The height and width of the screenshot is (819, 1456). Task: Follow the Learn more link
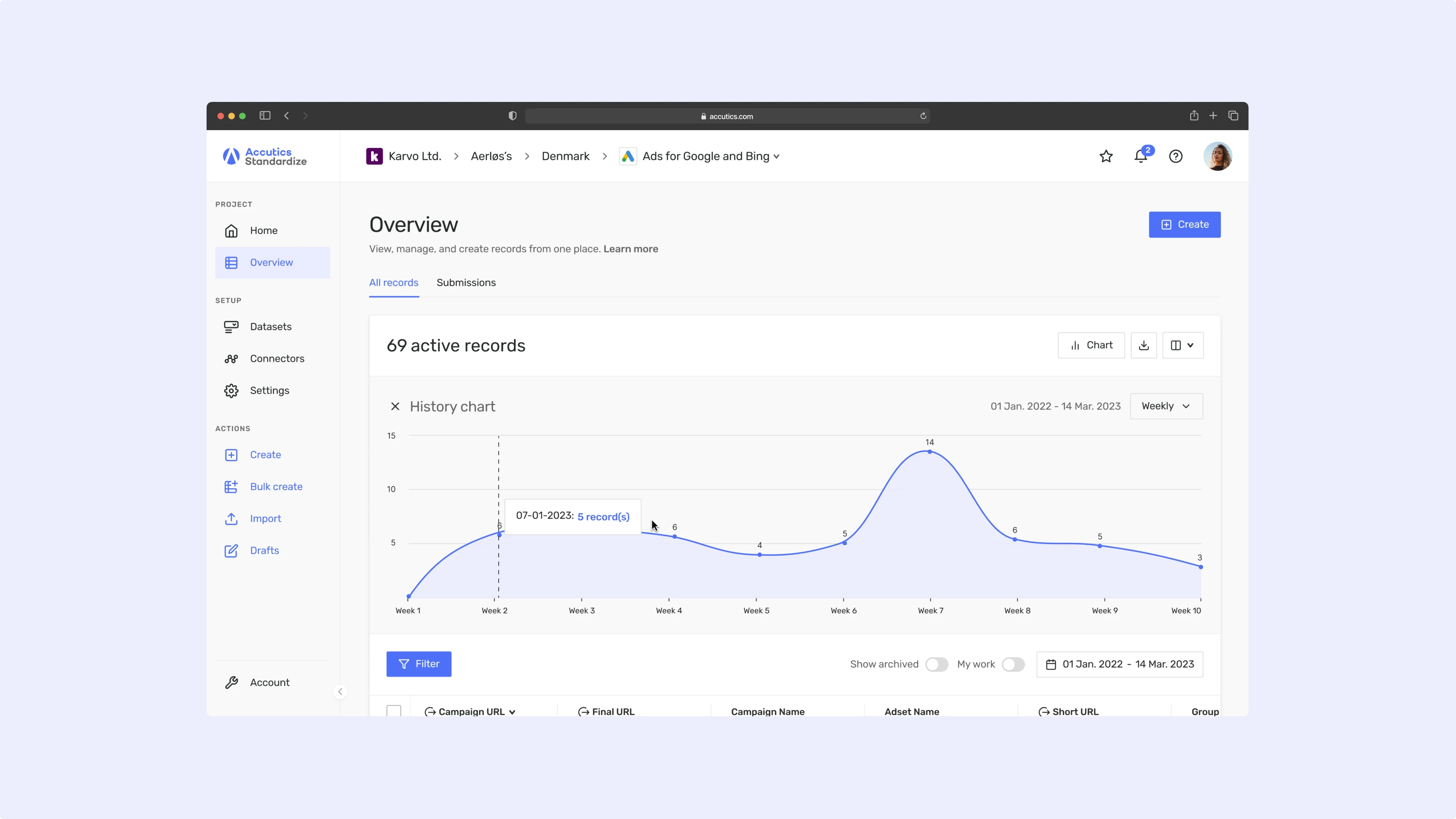point(630,249)
